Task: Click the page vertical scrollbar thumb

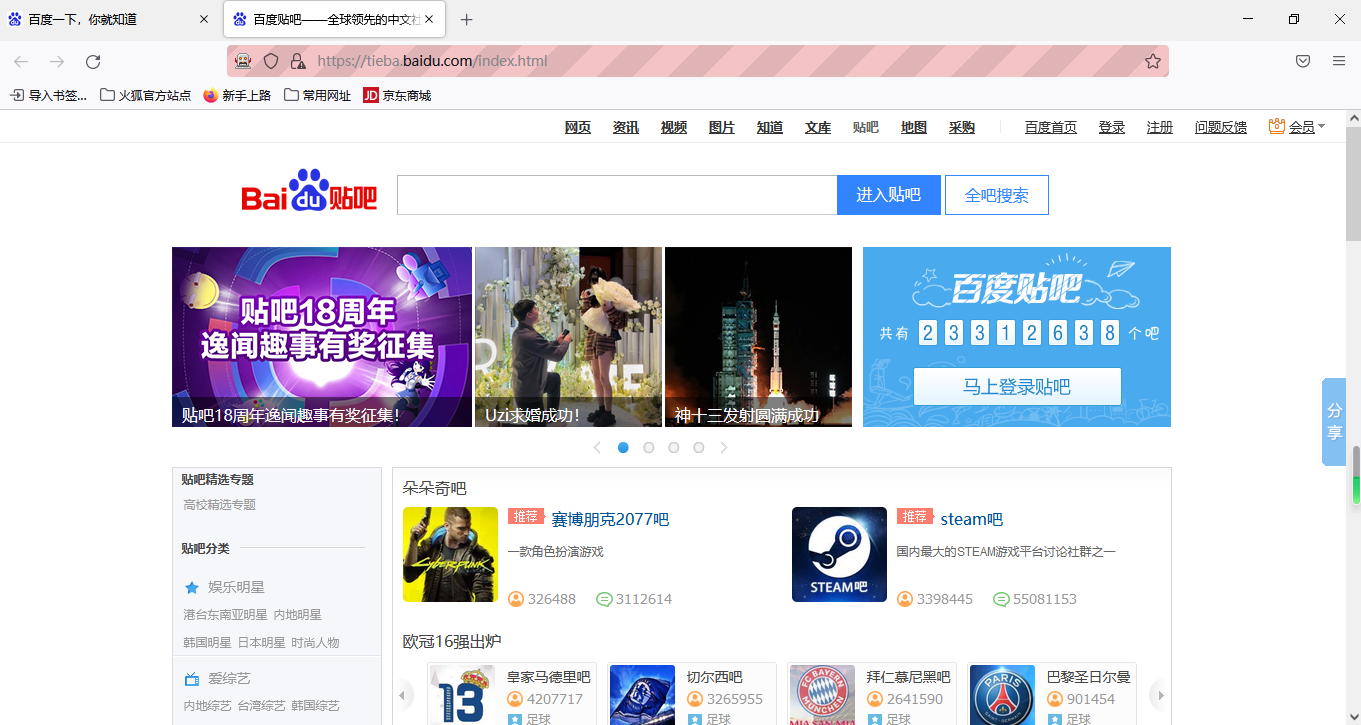Action: 1353,184
